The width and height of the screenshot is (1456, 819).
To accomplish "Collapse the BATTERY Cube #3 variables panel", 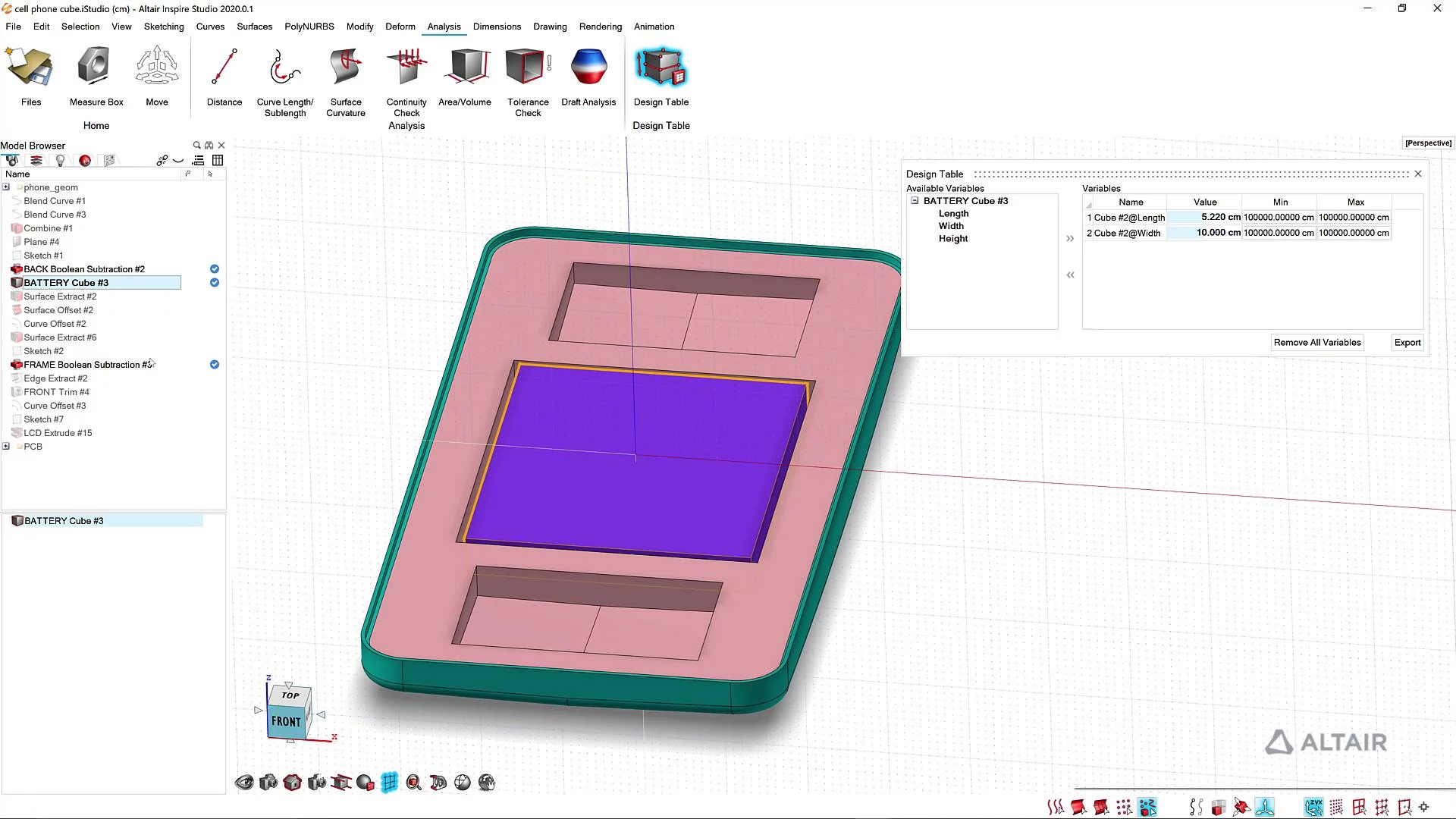I will [x=915, y=201].
